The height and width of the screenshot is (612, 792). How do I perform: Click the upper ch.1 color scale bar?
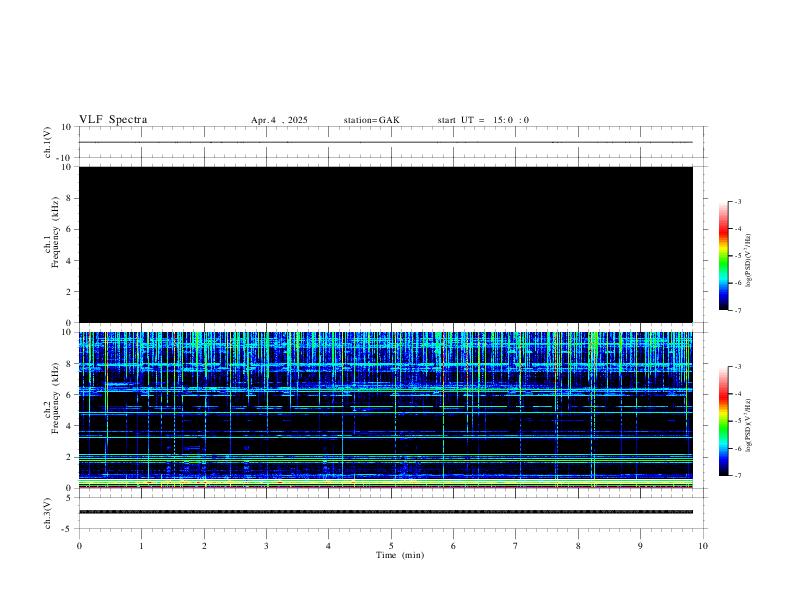(x=723, y=256)
